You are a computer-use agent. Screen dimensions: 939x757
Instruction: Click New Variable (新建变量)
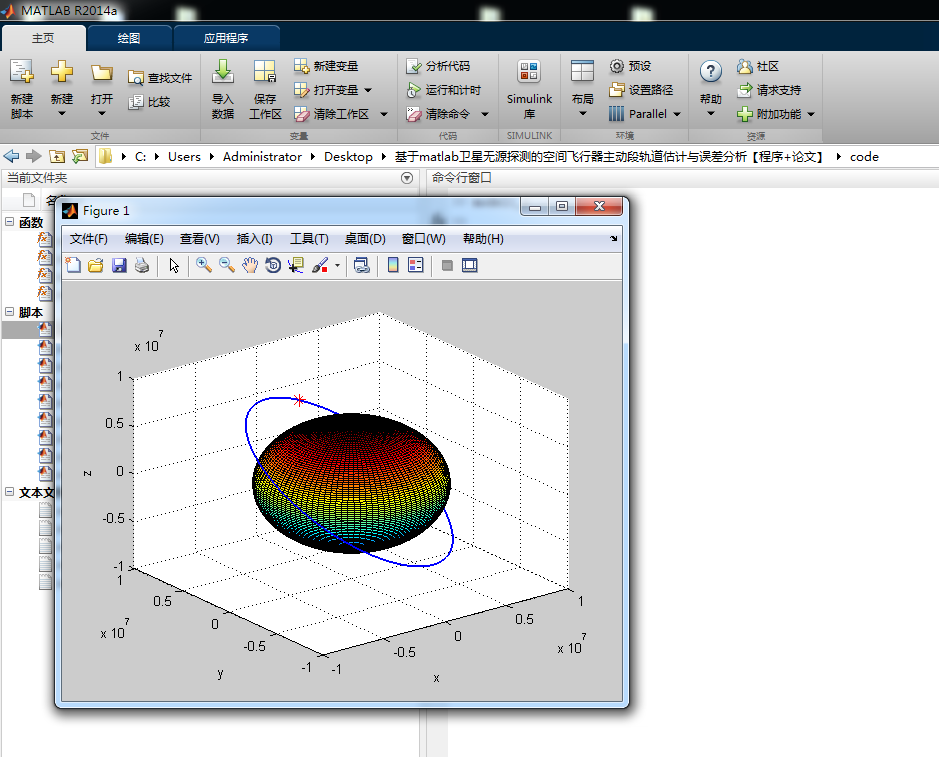click(326, 66)
